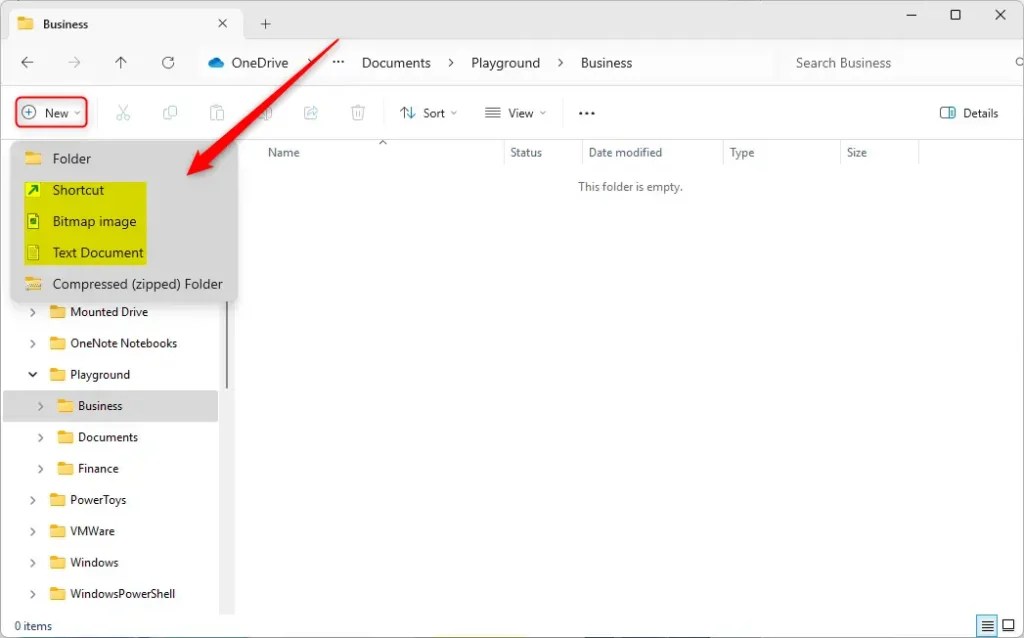
Task: Open chevron between Playground and Business
Action: tap(560, 63)
